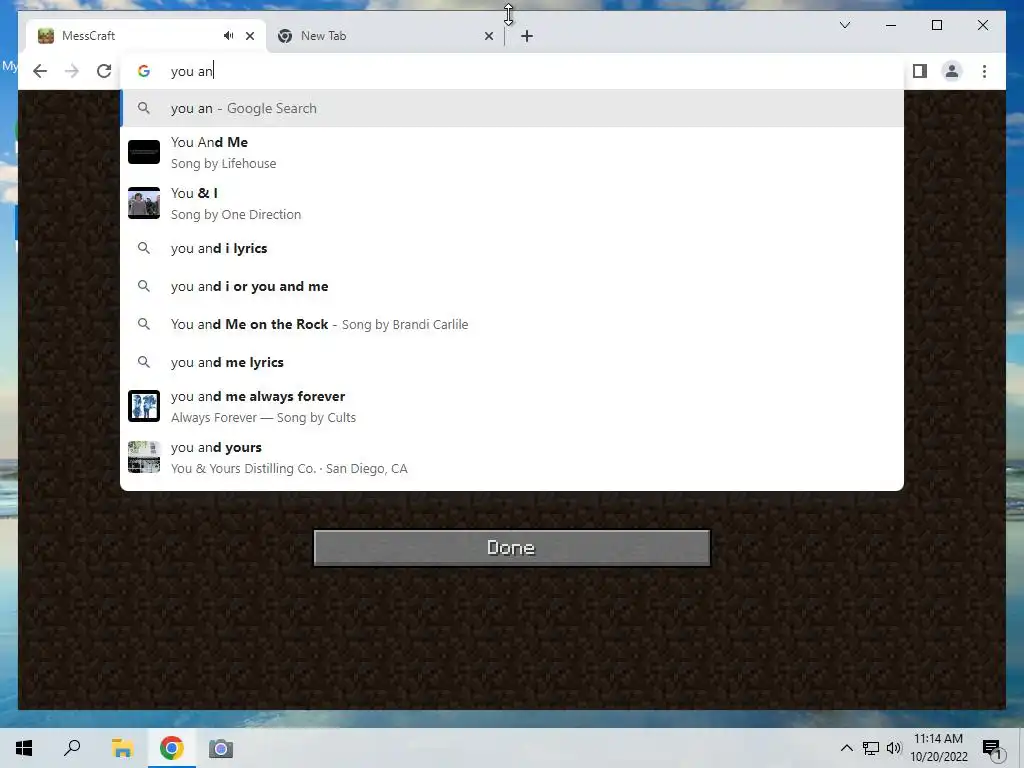Pick 'You and Me on the Rock' suggestion

click(512, 324)
